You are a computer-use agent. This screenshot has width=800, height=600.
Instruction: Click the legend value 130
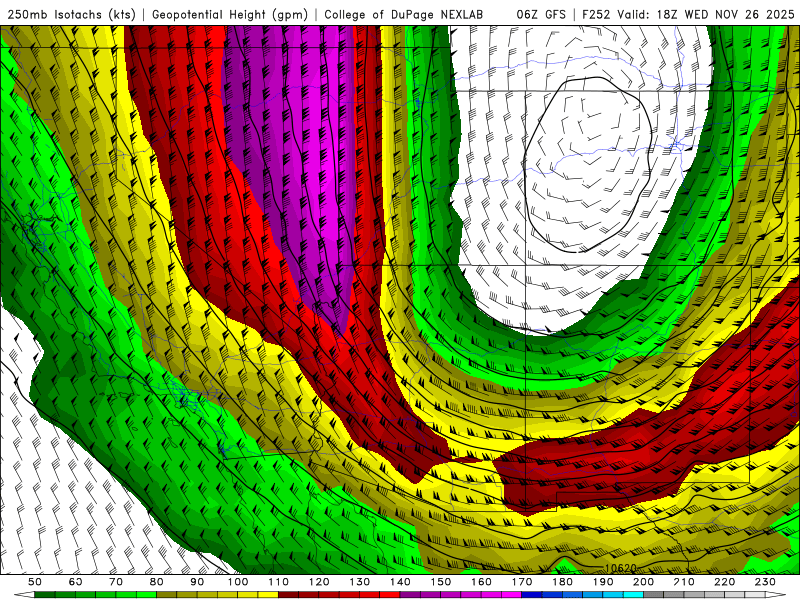360,582
